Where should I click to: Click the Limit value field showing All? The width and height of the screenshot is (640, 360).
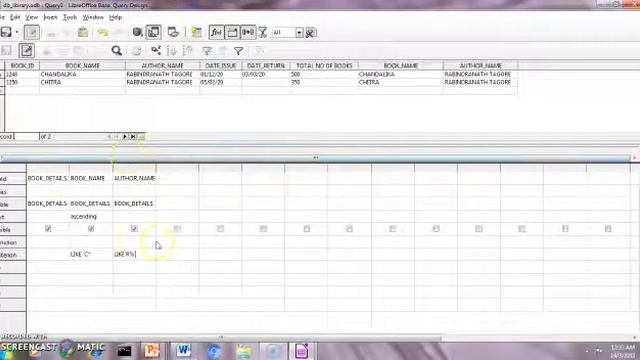[284, 33]
